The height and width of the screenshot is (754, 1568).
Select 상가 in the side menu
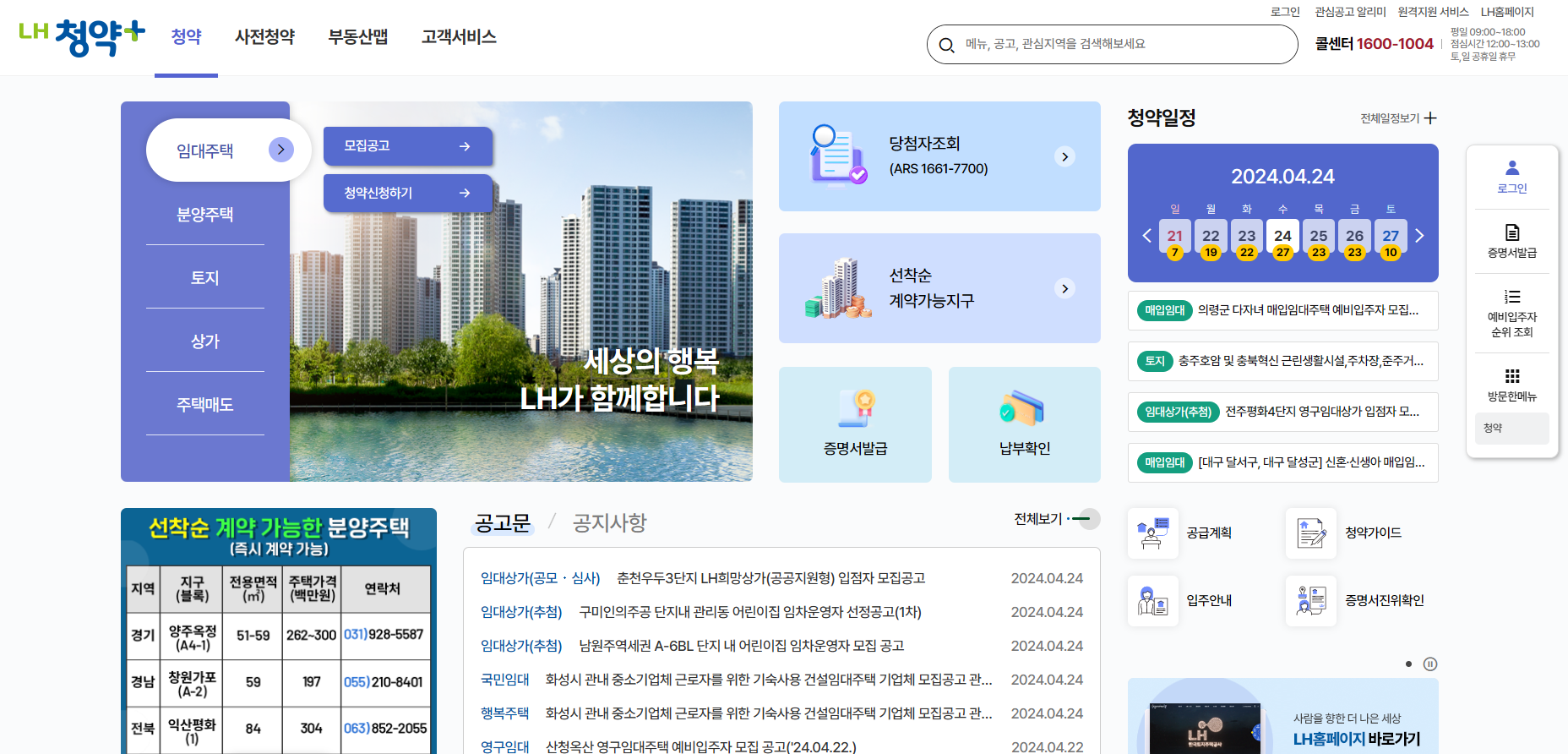205,341
